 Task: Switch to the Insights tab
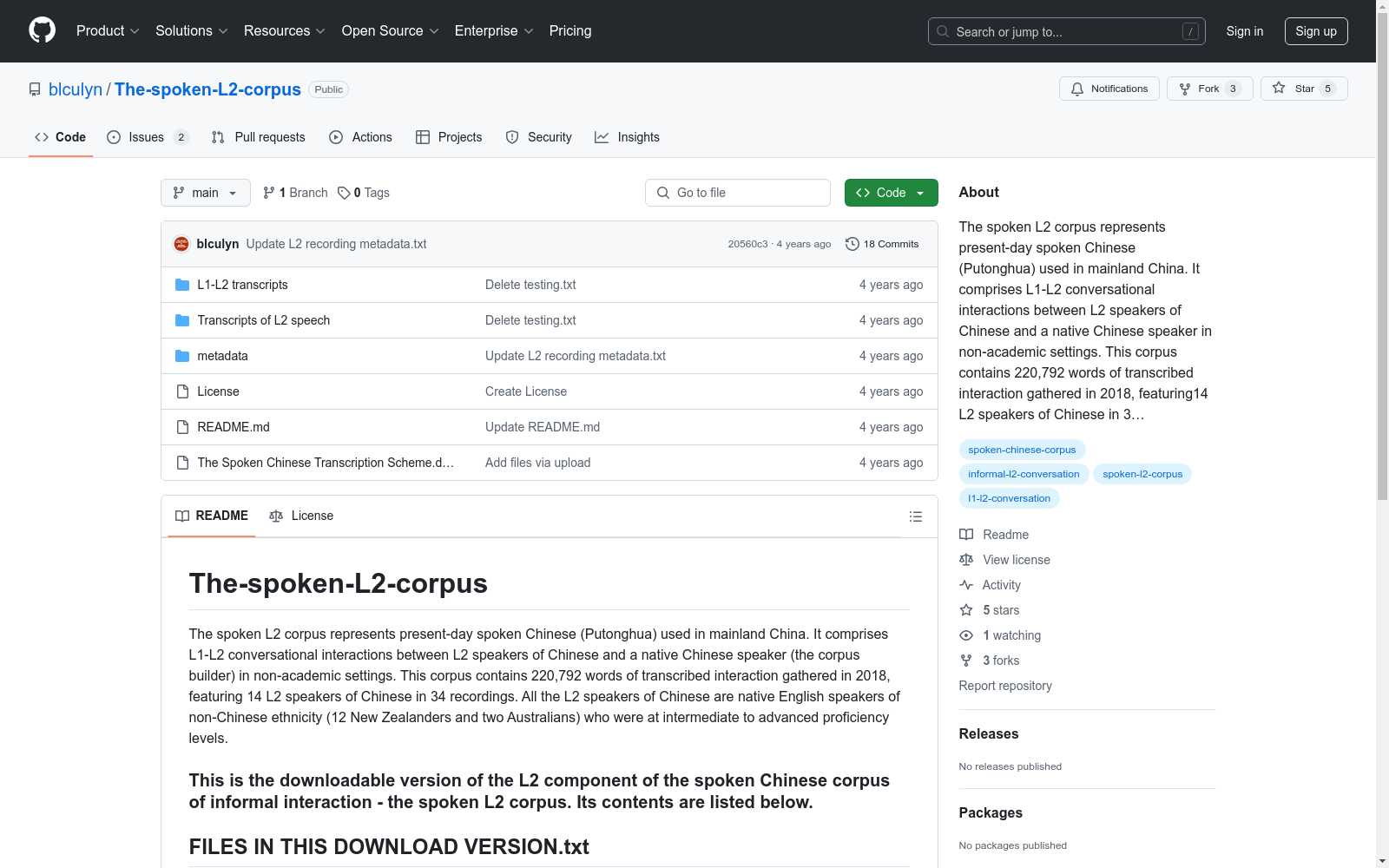point(627,137)
